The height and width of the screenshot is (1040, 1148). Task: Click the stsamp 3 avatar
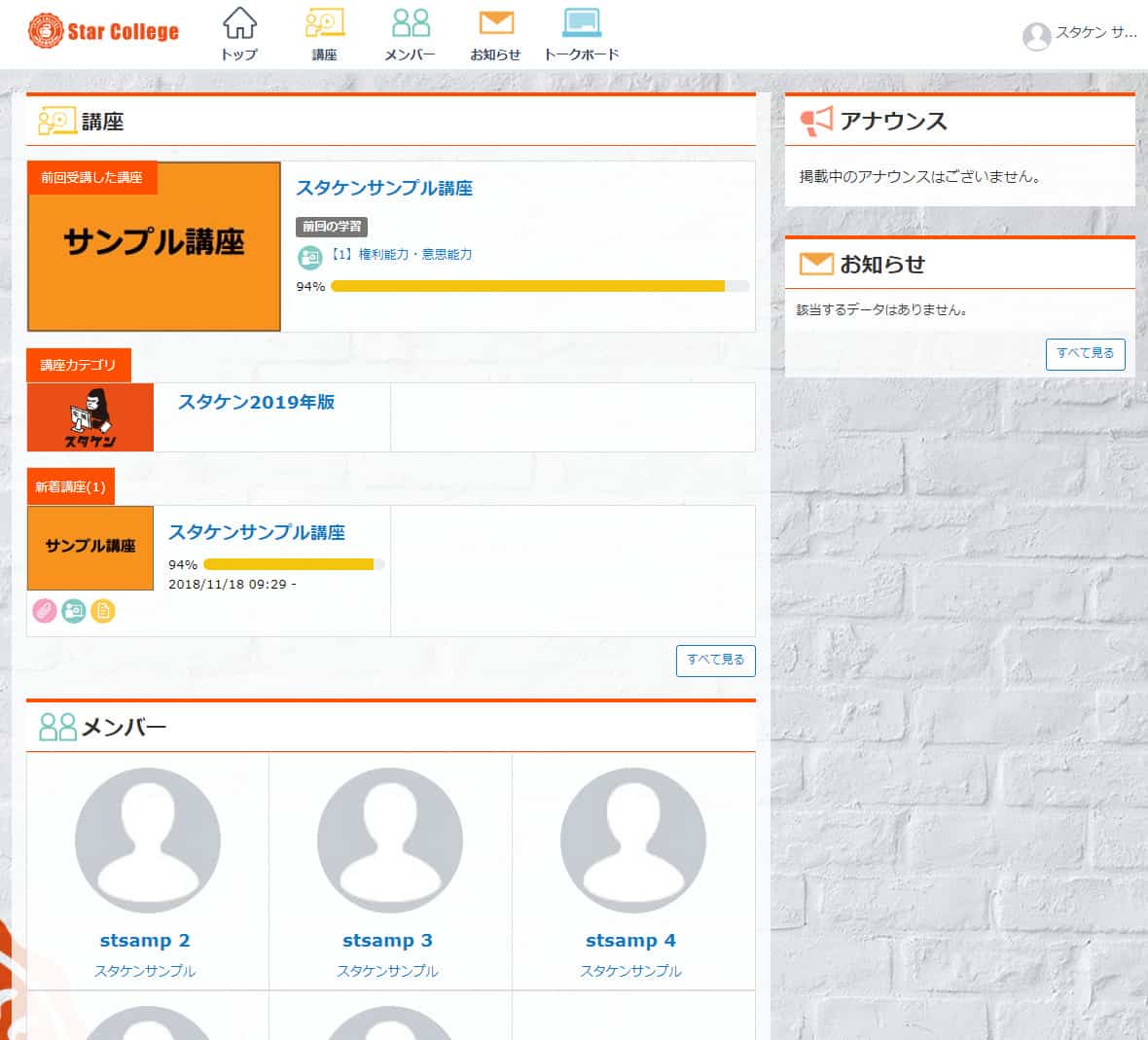click(389, 841)
